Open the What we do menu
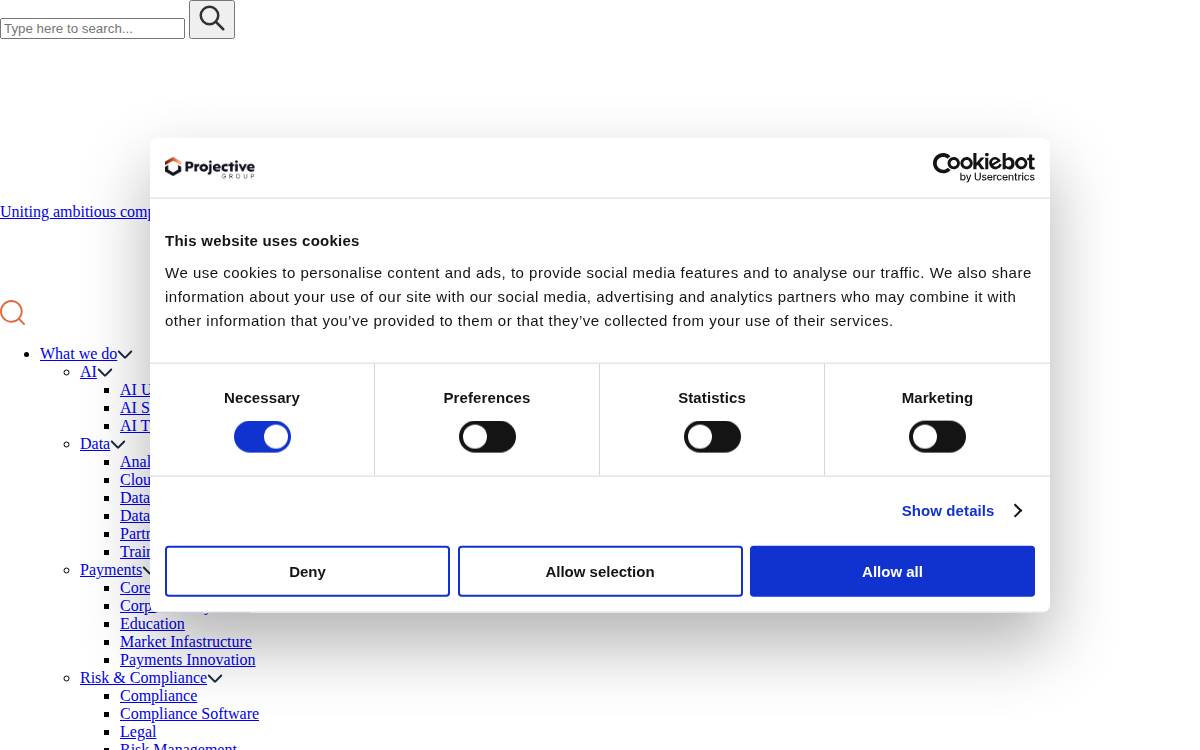Image resolution: width=1200 pixels, height=750 pixels. [79, 354]
